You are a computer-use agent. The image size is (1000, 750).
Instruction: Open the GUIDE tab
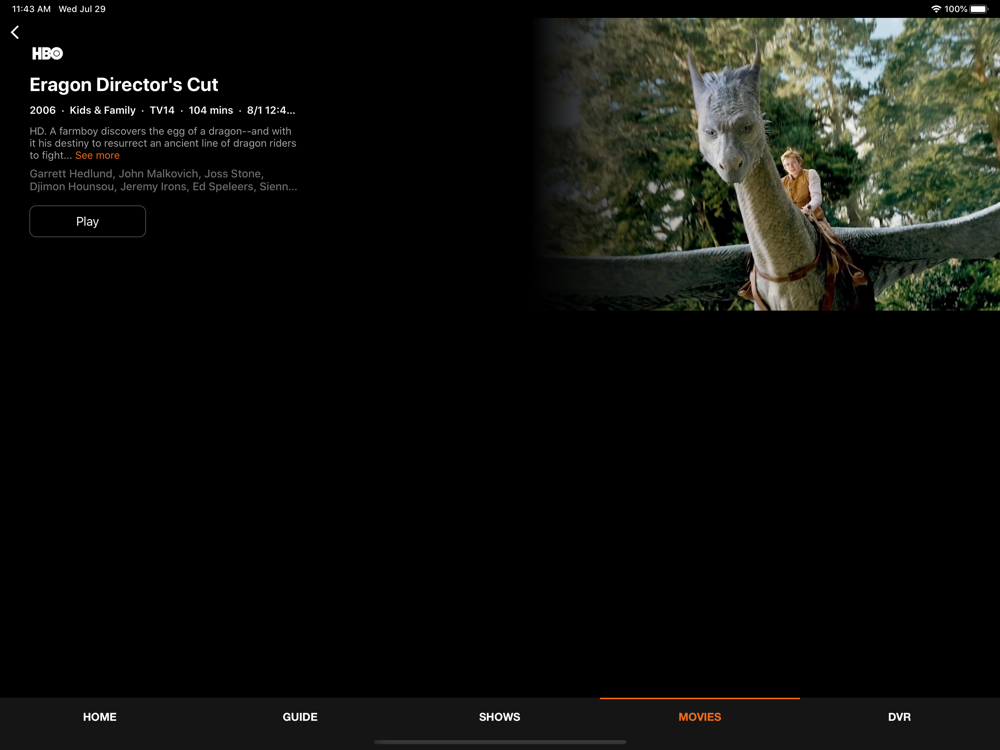click(300, 717)
